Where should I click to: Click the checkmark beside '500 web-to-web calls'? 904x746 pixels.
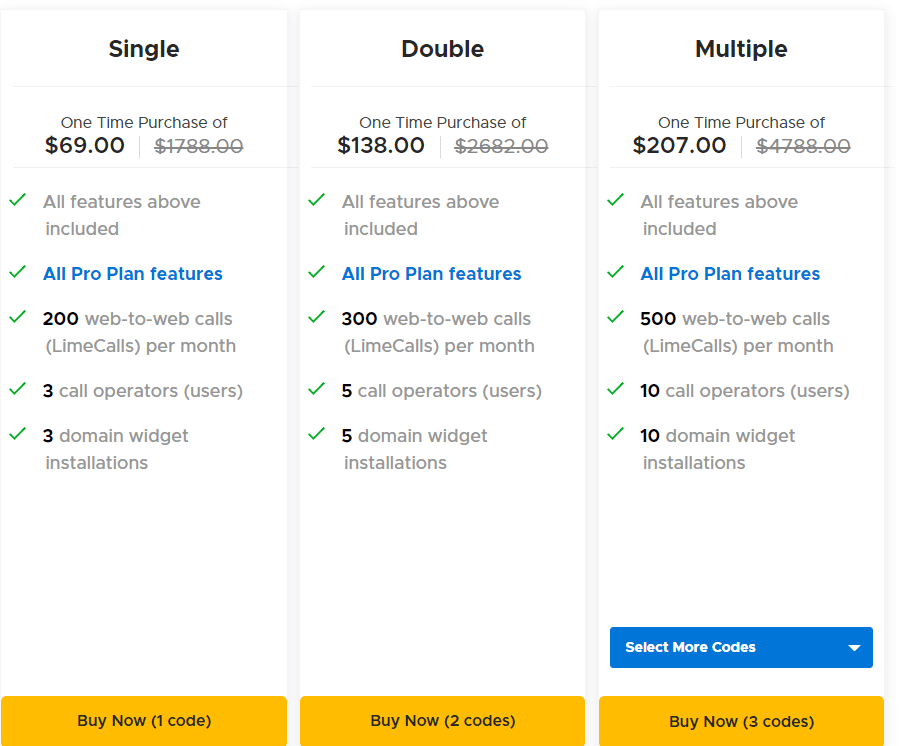coord(615,318)
